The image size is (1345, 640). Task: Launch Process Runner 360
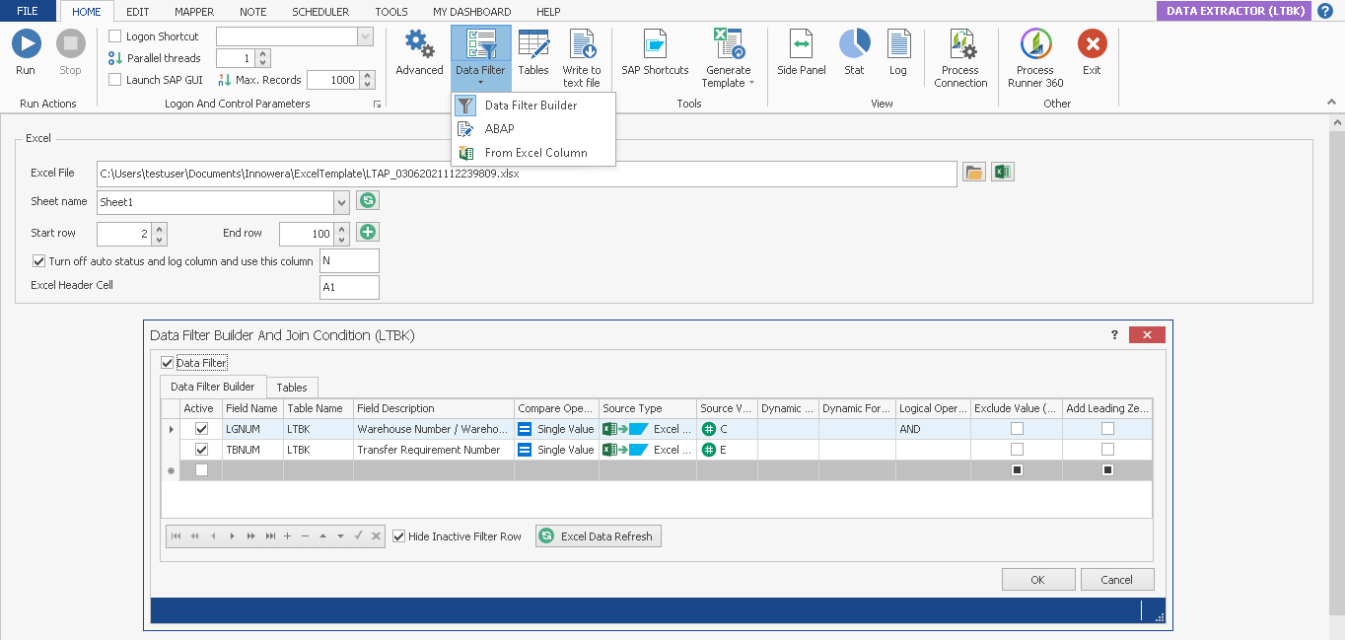coord(1035,45)
